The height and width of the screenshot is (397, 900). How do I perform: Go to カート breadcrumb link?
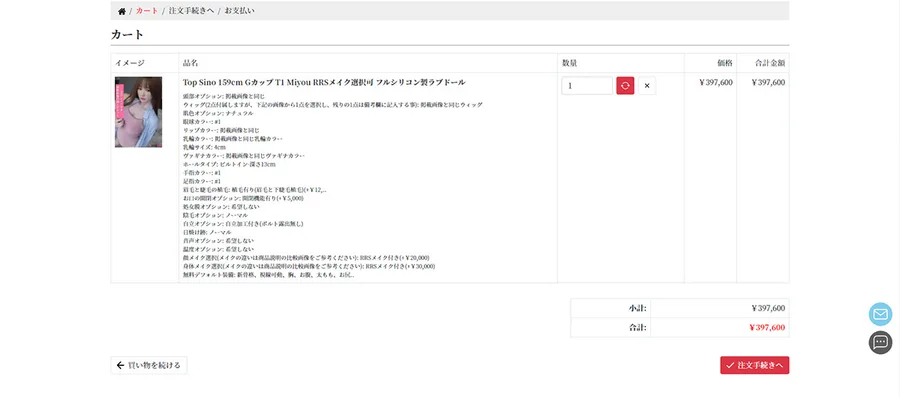click(x=147, y=11)
